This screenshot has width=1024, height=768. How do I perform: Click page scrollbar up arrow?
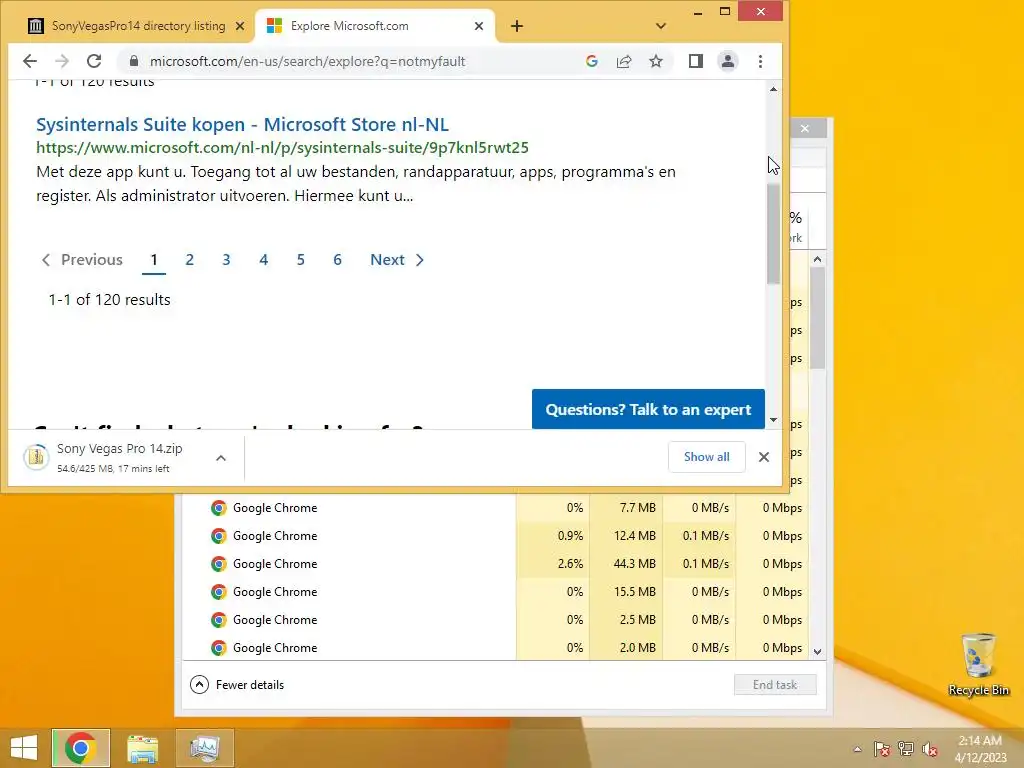[x=773, y=89]
